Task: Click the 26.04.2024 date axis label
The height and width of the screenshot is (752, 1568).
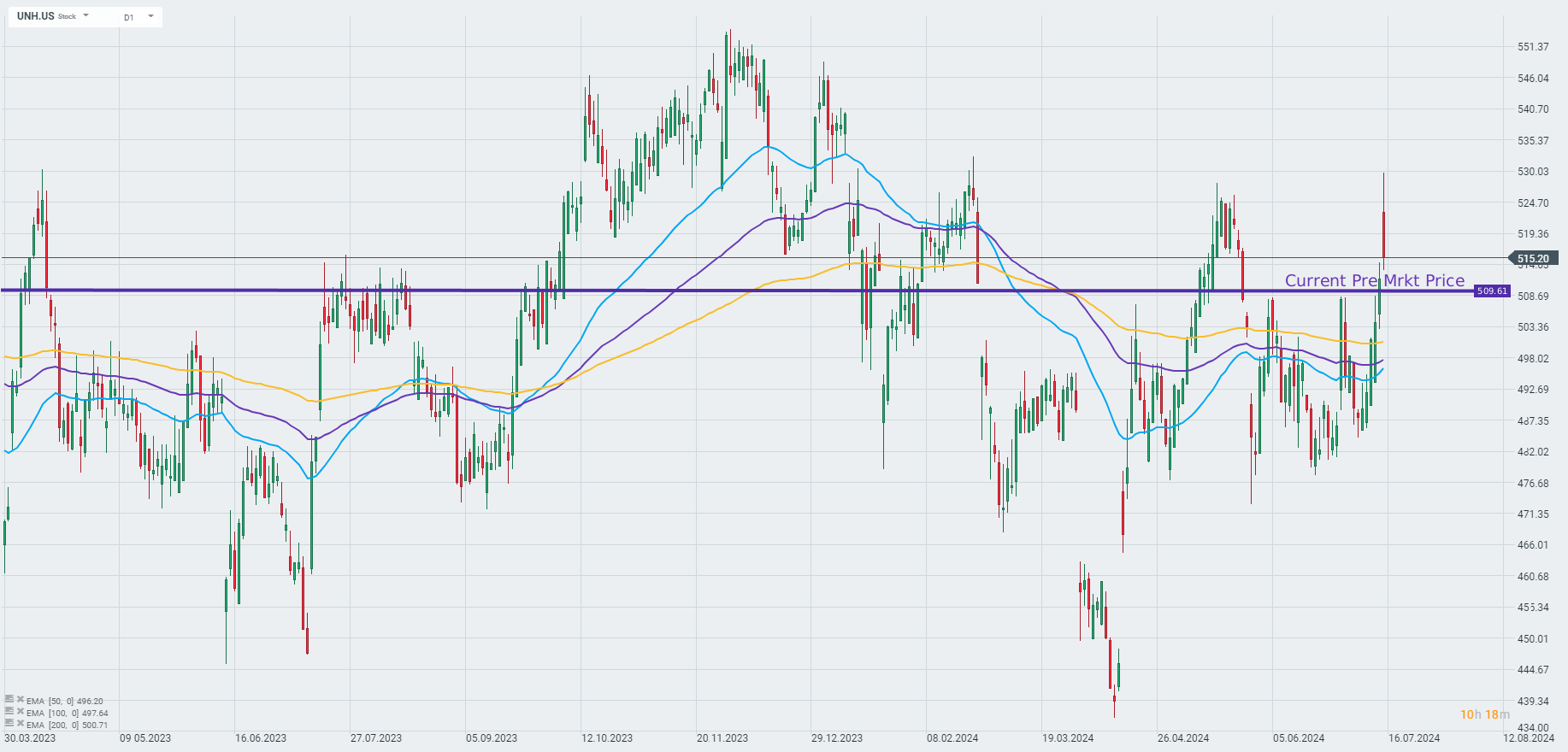Action: [x=1183, y=738]
